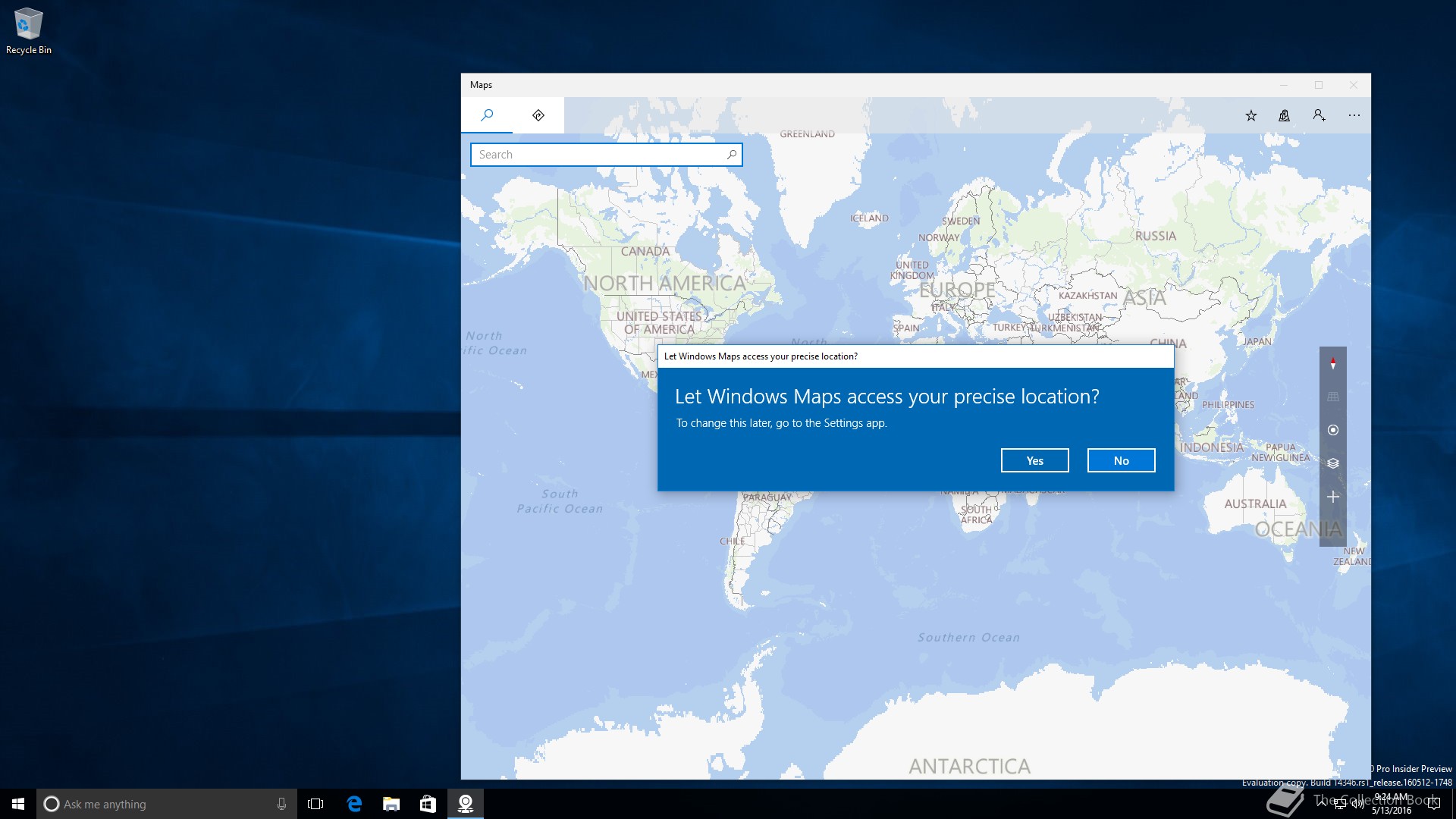Minimize the Maps window

pos(1284,85)
